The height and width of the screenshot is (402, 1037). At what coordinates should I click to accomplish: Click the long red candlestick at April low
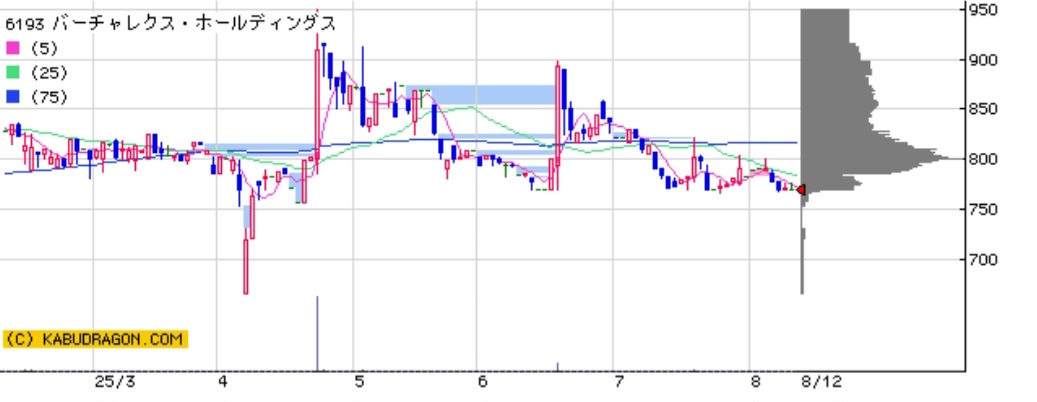[x=246, y=266]
